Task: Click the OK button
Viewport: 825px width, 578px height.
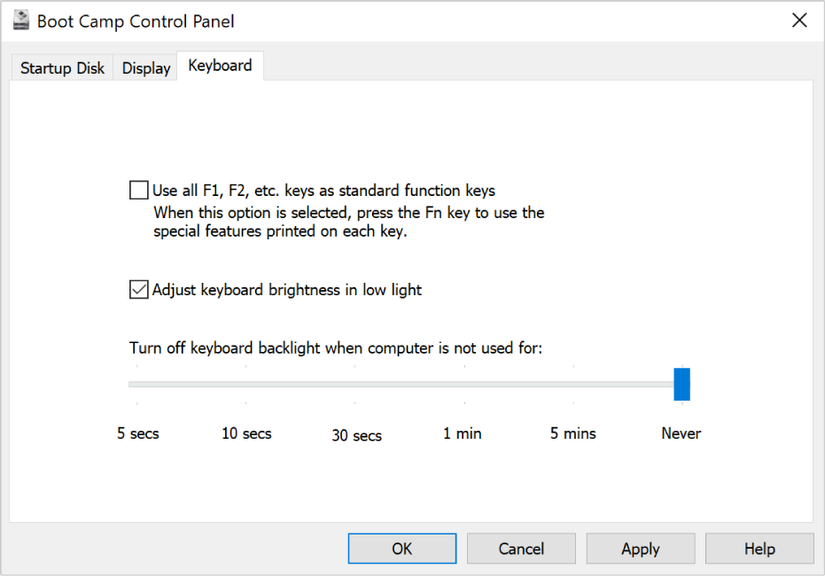Action: coord(401,548)
